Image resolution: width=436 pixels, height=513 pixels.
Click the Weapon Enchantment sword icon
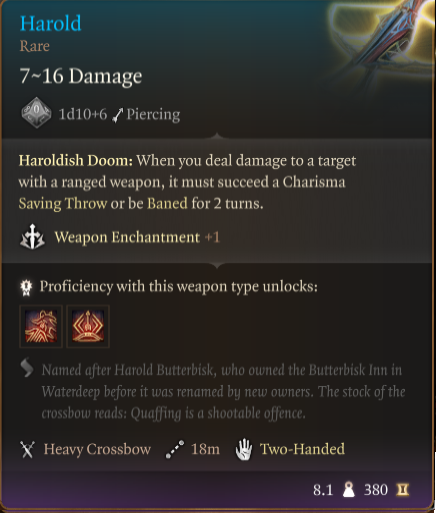32,237
